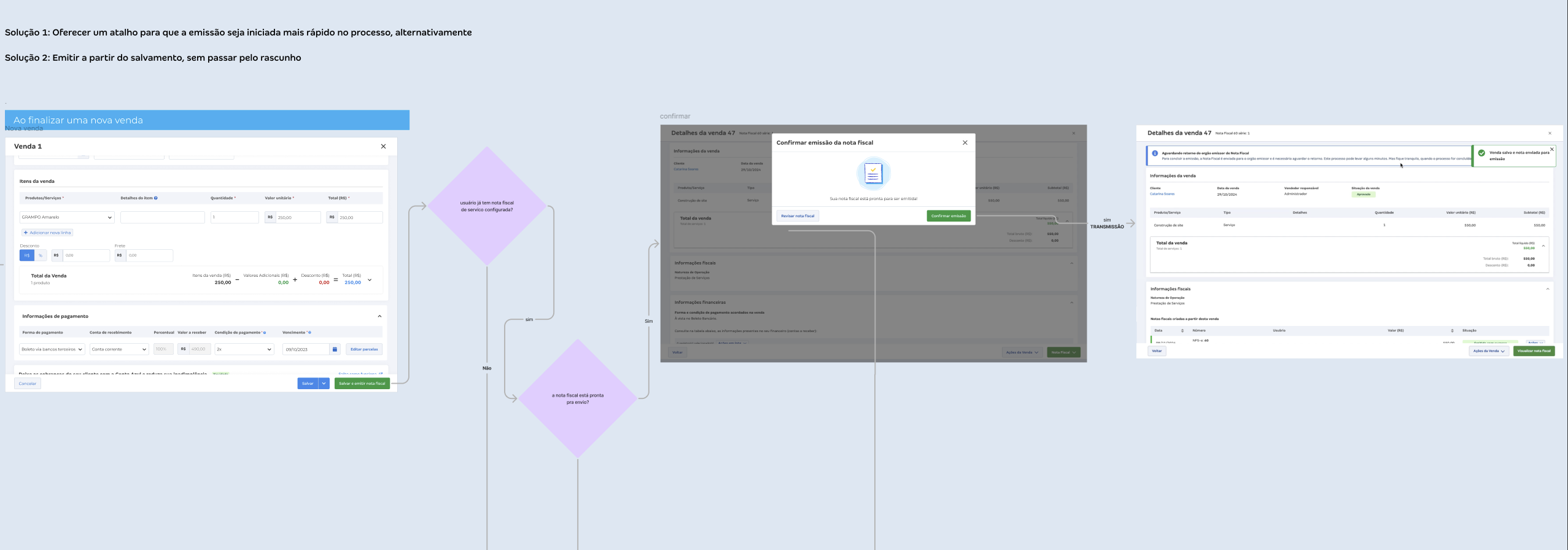Viewport: 1568px width, 550px height.
Task: Close the right Detalhes da venda 47 window
Action: 1550,133
